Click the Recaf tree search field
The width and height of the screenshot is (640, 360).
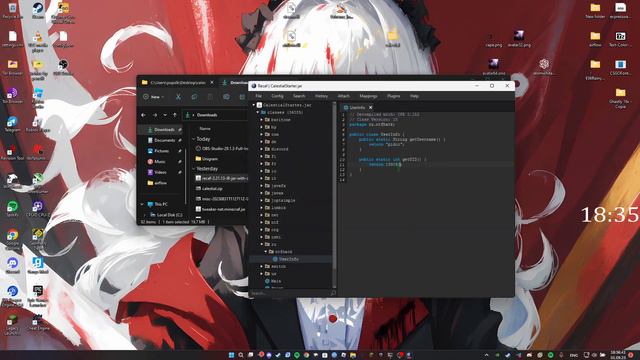tap(289, 293)
